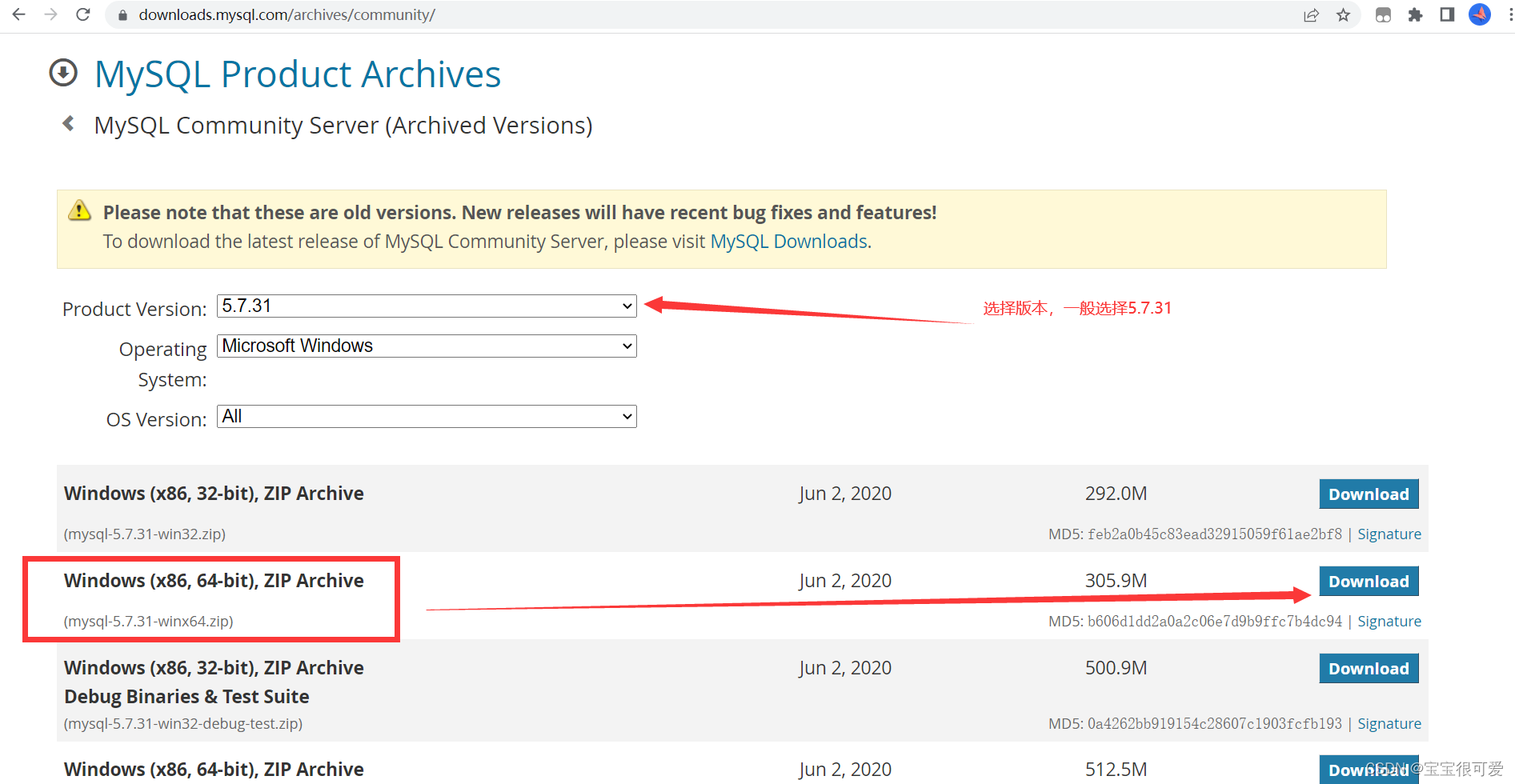Open the browser profile avatar

click(1480, 14)
